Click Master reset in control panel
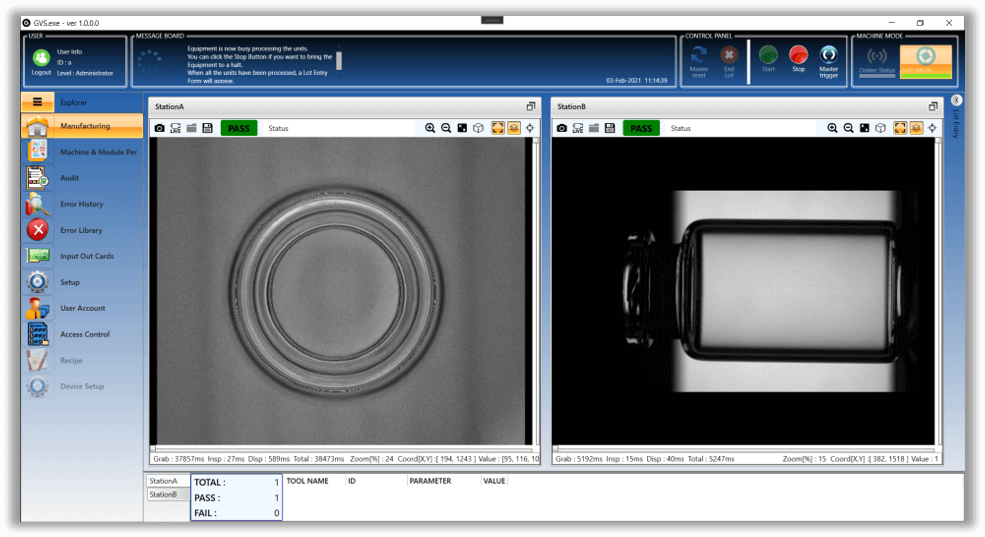Screen dimensions: 985x537 [699, 62]
